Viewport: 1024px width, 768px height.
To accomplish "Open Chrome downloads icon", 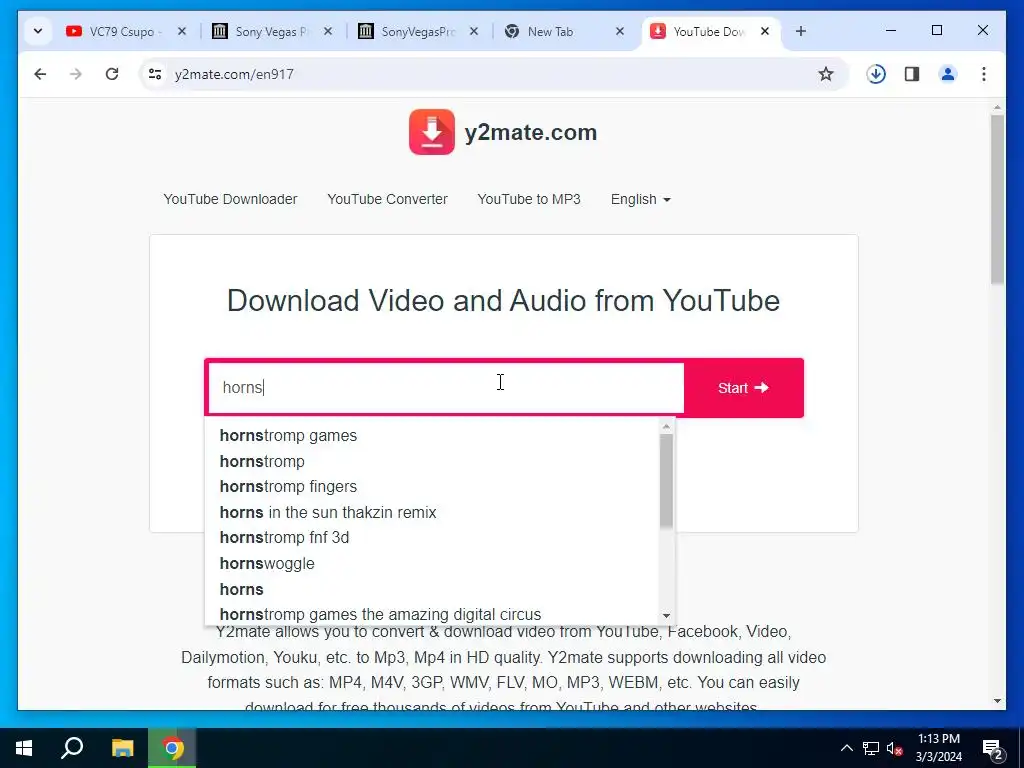I will [x=876, y=74].
